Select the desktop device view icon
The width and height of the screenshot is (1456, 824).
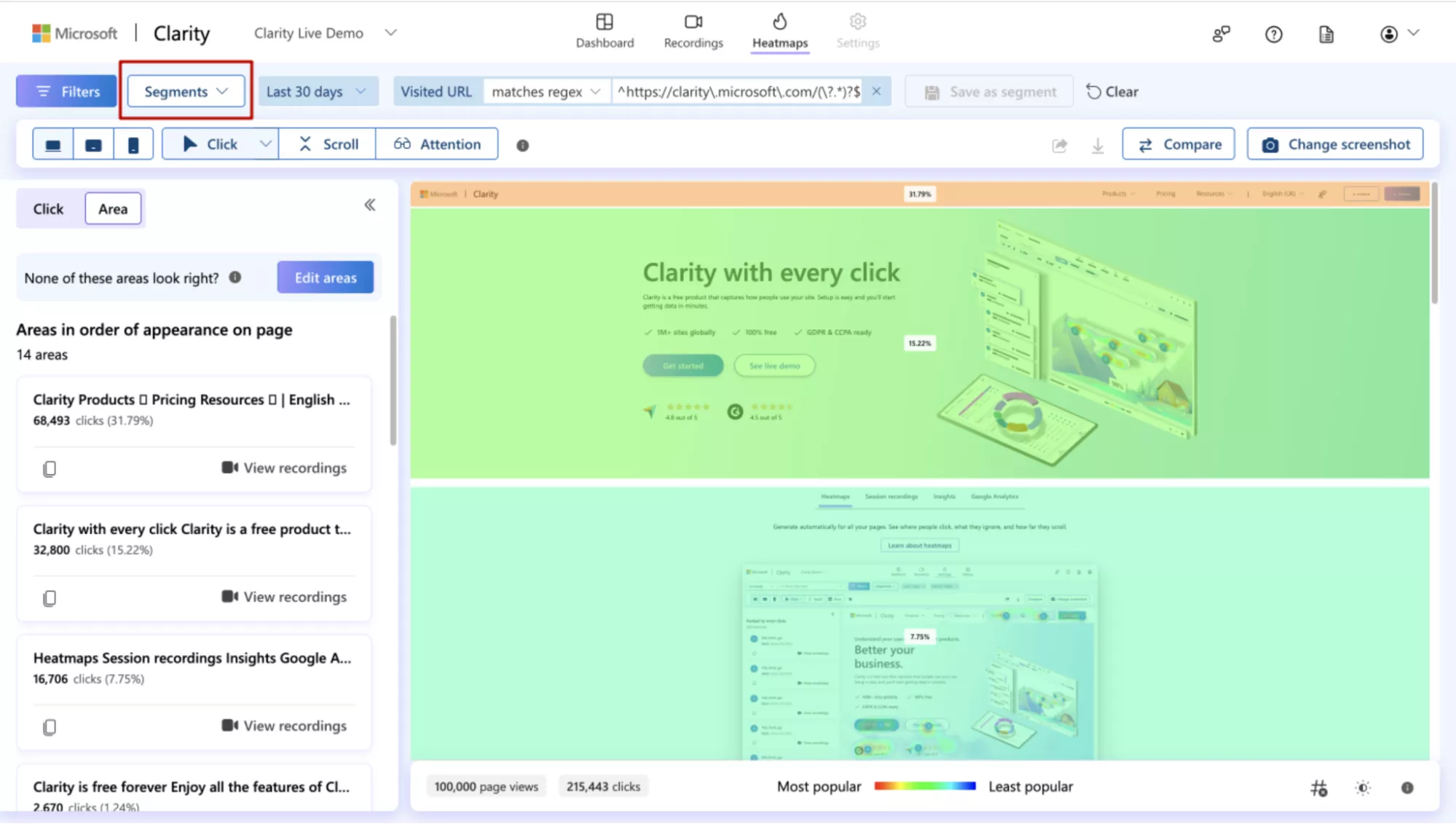pyautogui.click(x=53, y=144)
